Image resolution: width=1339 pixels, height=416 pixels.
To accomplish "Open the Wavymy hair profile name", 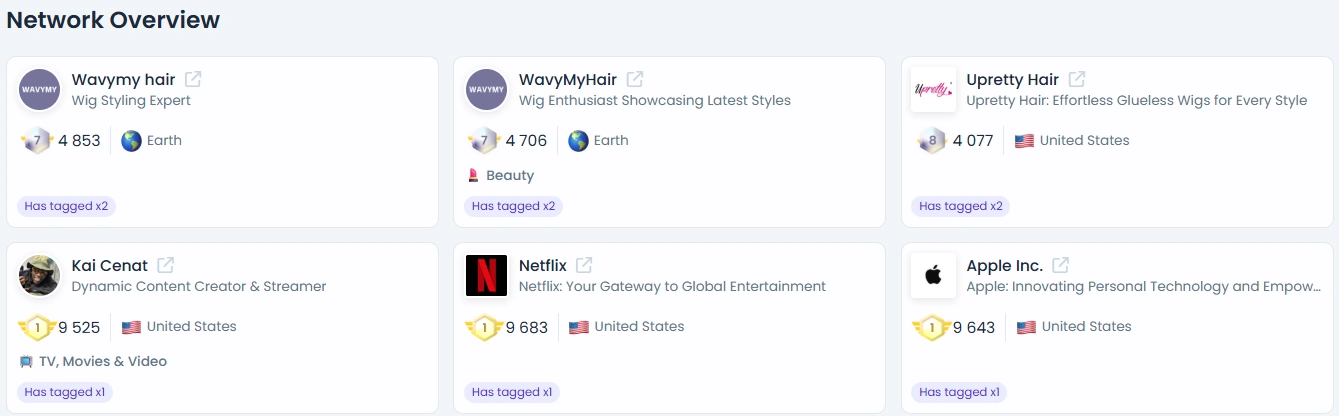I will pyautogui.click(x=123, y=80).
